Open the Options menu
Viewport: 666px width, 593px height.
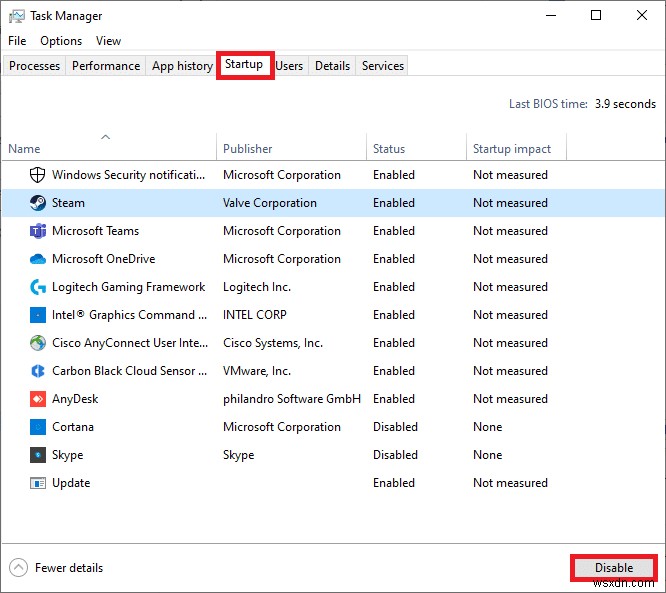(61, 41)
